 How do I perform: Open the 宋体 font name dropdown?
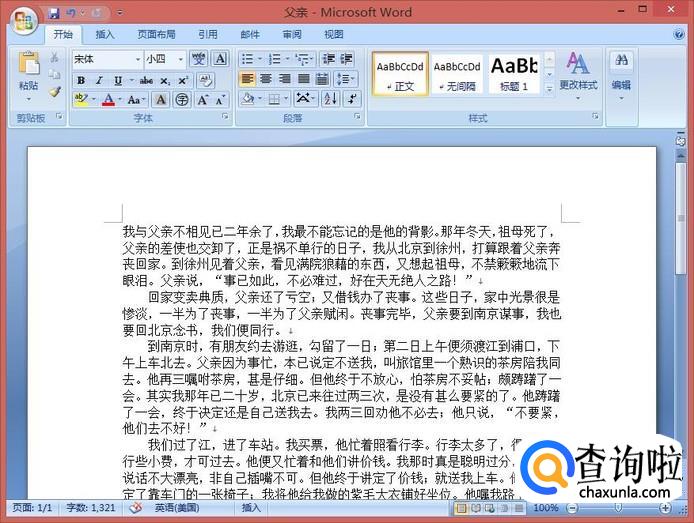138,59
